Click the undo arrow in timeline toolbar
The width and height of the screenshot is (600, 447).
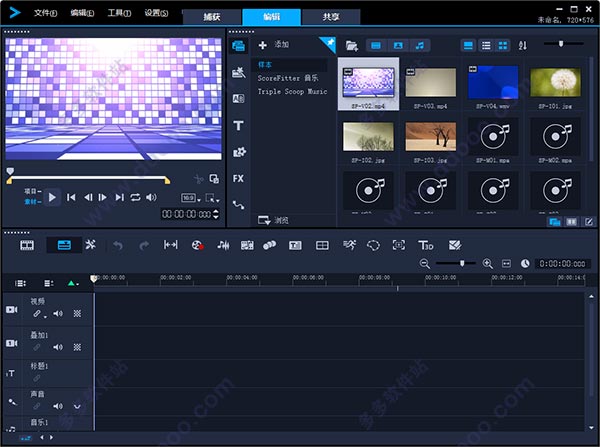pyautogui.click(x=117, y=244)
